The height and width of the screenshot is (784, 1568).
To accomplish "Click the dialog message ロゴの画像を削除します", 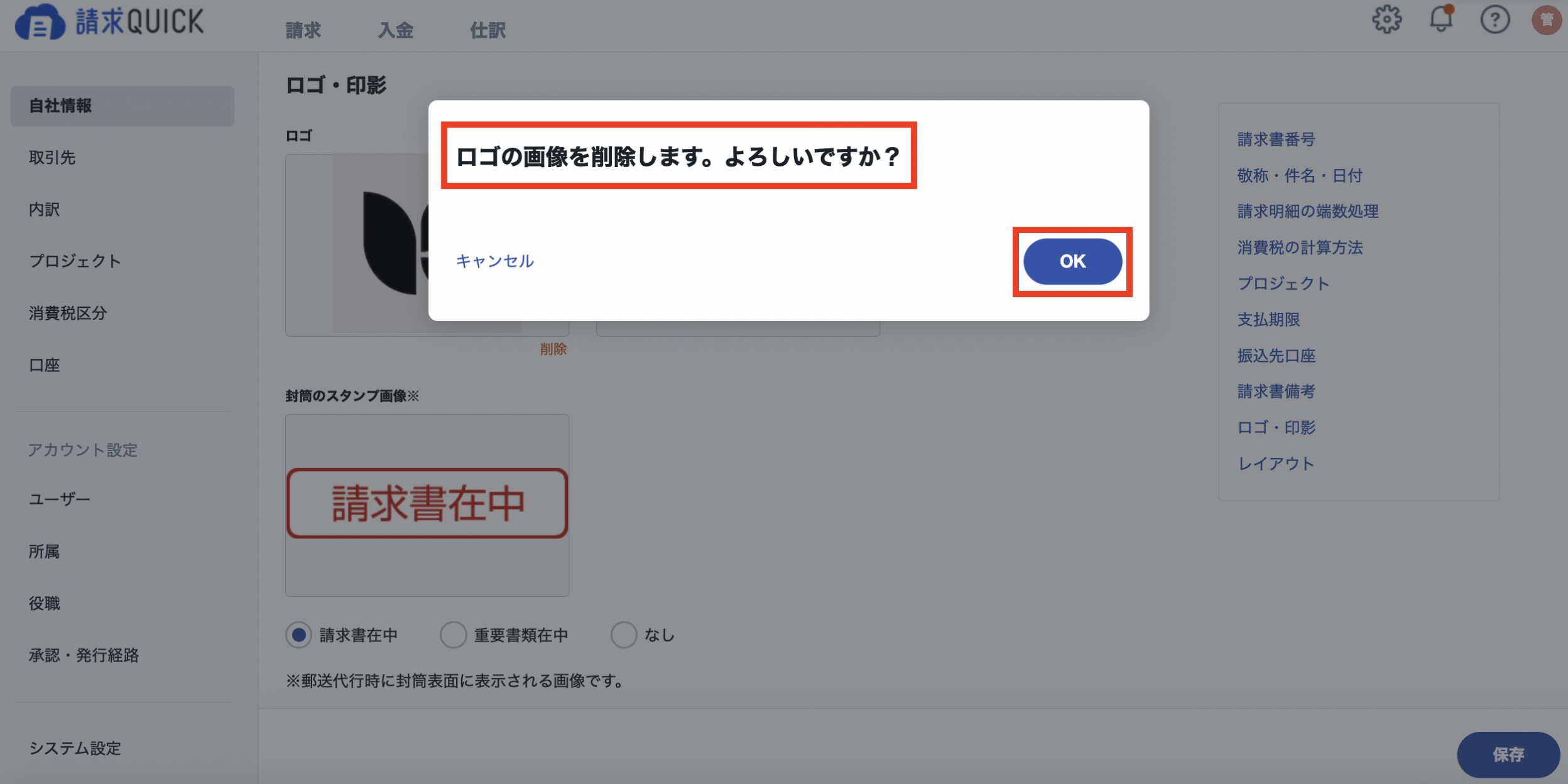I will 678,156.
